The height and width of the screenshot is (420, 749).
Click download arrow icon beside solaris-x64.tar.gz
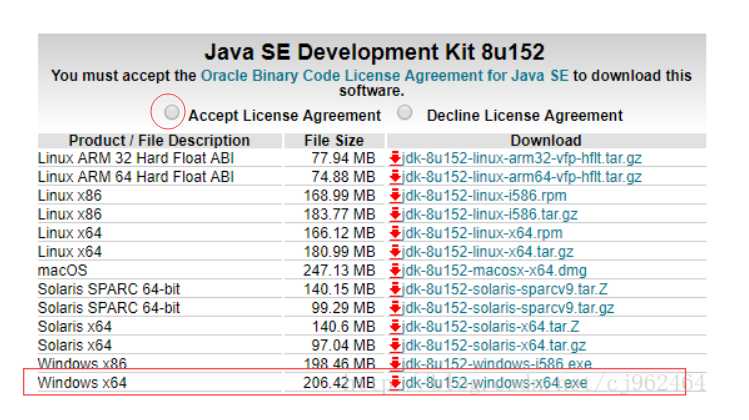coord(395,345)
